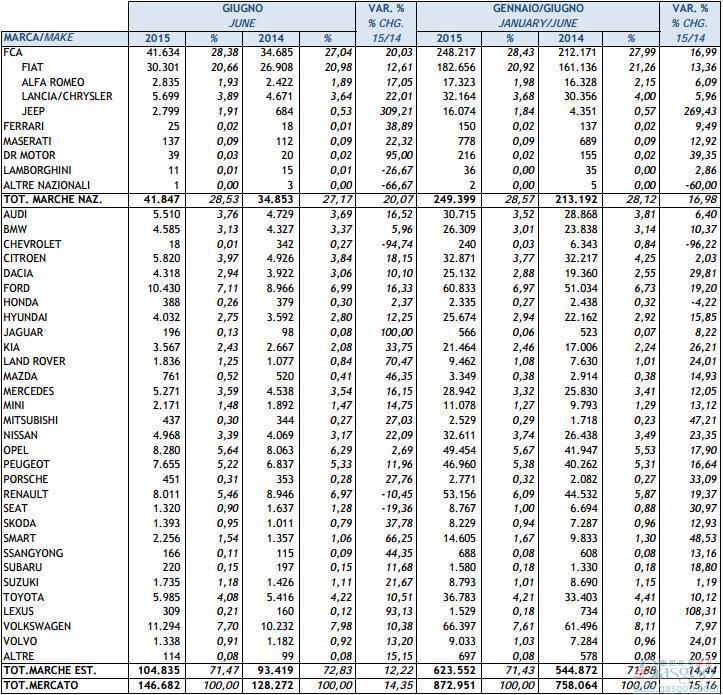Image resolution: width=723 pixels, height=695 pixels.
Task: Select the VOLVO row label
Action: pos(20,641)
